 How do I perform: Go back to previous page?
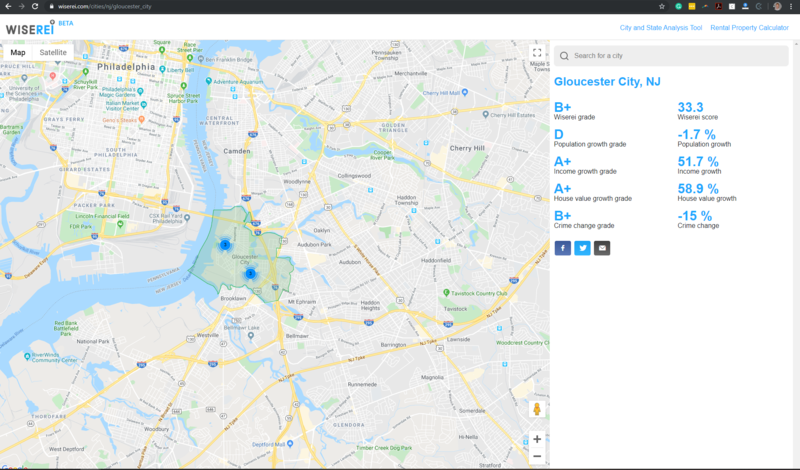(7, 6)
